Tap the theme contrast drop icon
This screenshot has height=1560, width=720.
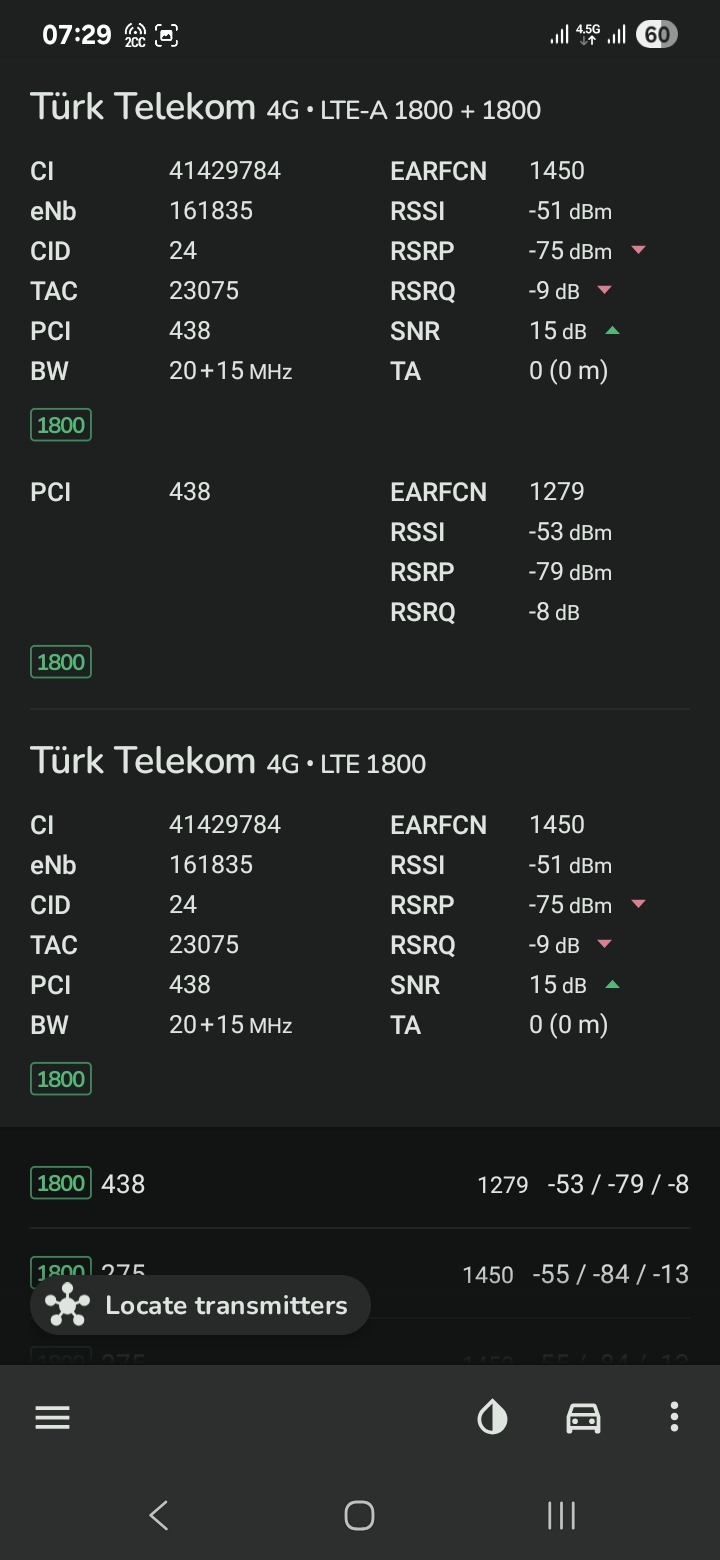click(x=492, y=1417)
